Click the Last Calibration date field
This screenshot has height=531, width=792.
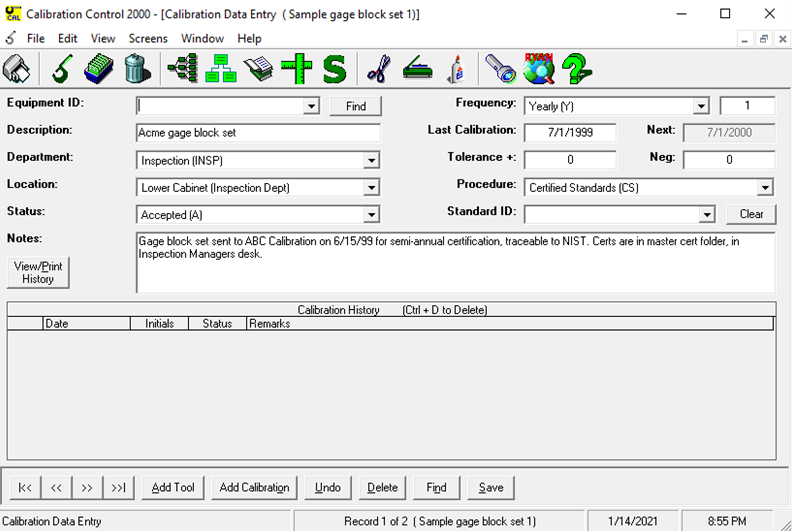[x=570, y=133]
